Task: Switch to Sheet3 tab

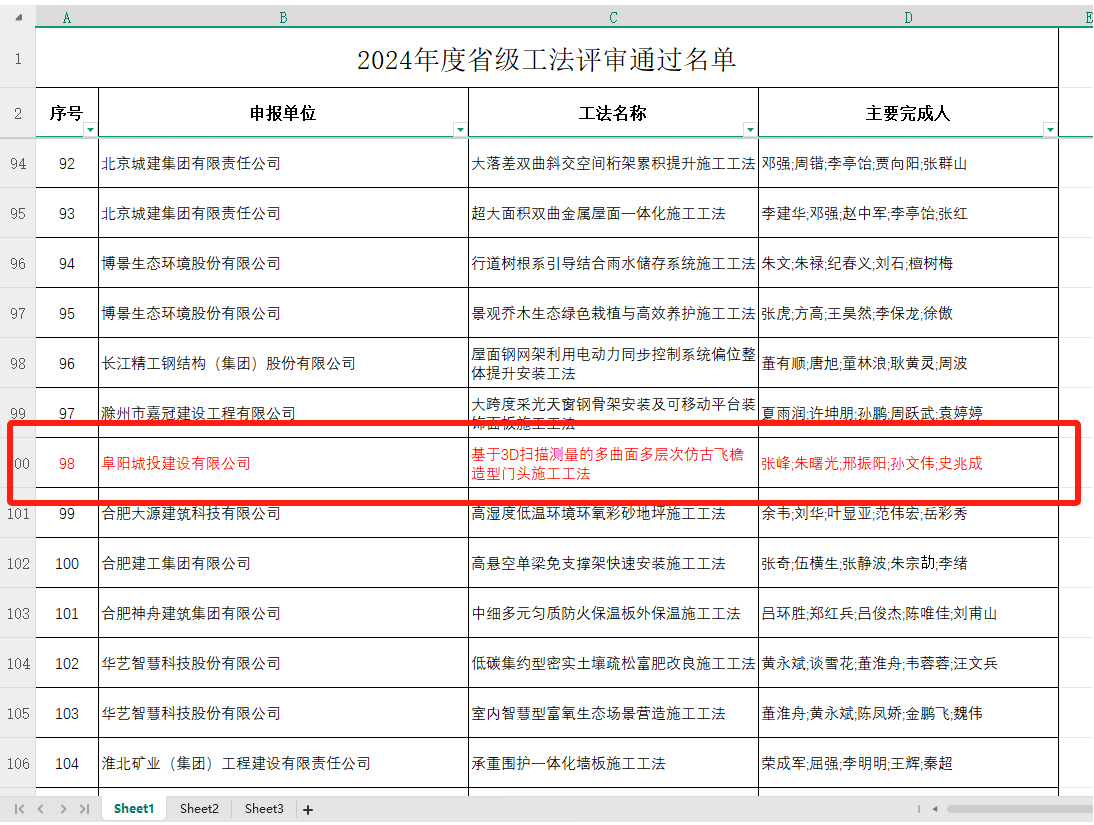Action: pyautogui.click(x=264, y=808)
